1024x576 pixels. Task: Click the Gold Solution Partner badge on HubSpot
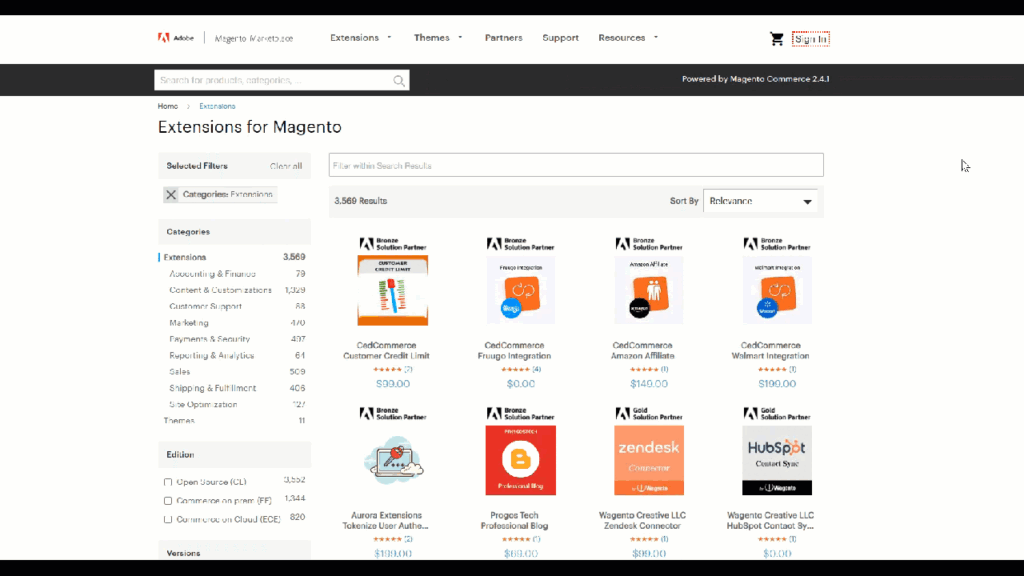coord(777,414)
